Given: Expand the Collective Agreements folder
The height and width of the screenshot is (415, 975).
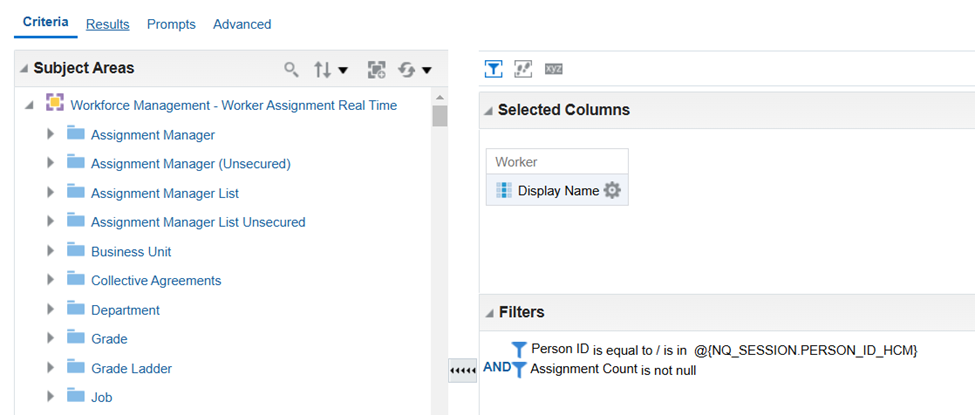Looking at the screenshot, I should [50, 280].
